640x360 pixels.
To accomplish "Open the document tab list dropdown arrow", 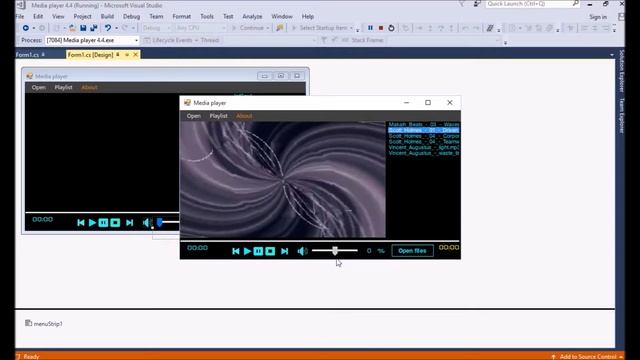I will [611, 55].
